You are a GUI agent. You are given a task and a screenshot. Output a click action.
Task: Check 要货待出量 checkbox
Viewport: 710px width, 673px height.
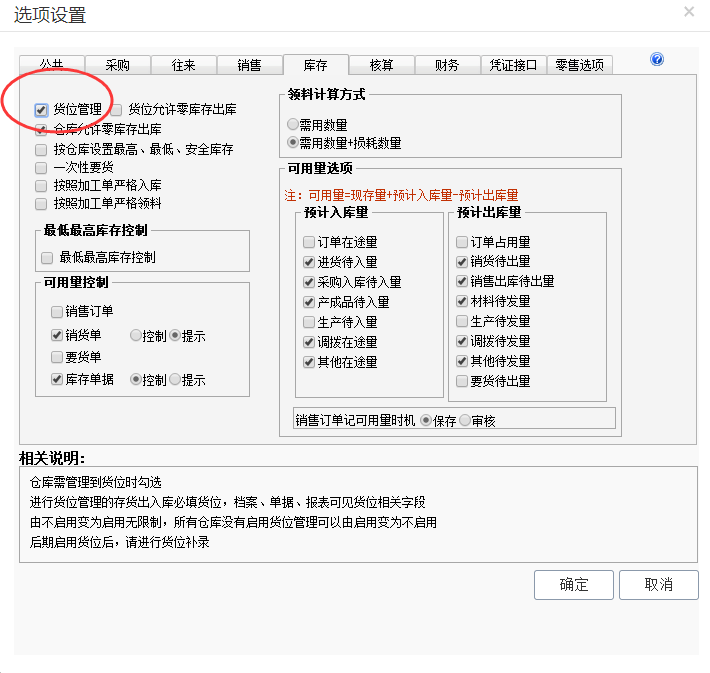[462, 381]
